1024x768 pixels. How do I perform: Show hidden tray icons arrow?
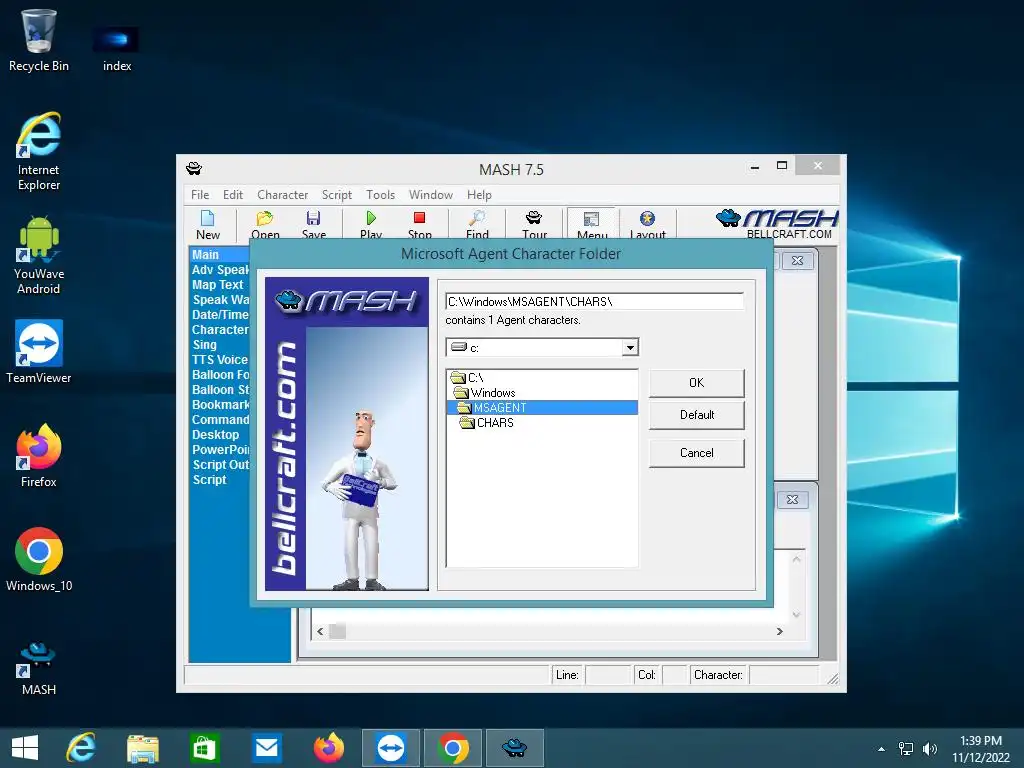[881, 749]
